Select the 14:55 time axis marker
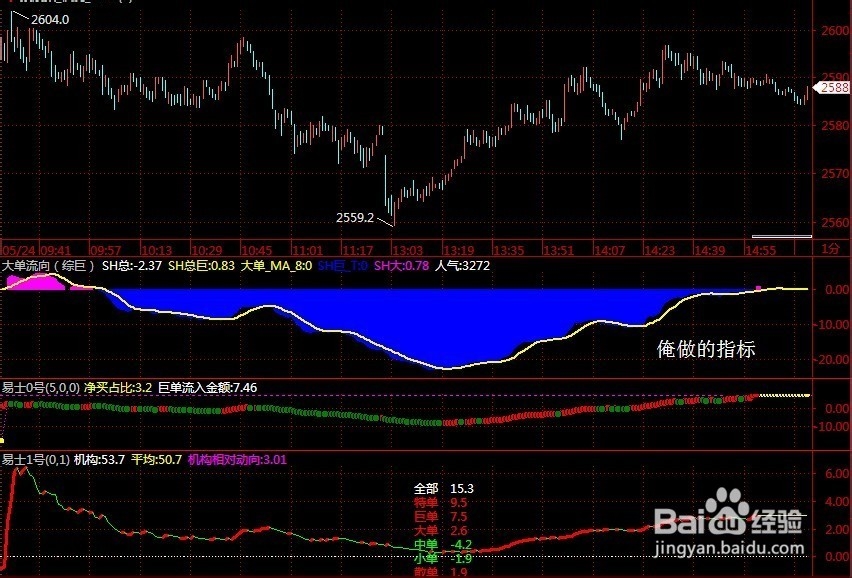Screen dimensions: 852x578 [760, 250]
